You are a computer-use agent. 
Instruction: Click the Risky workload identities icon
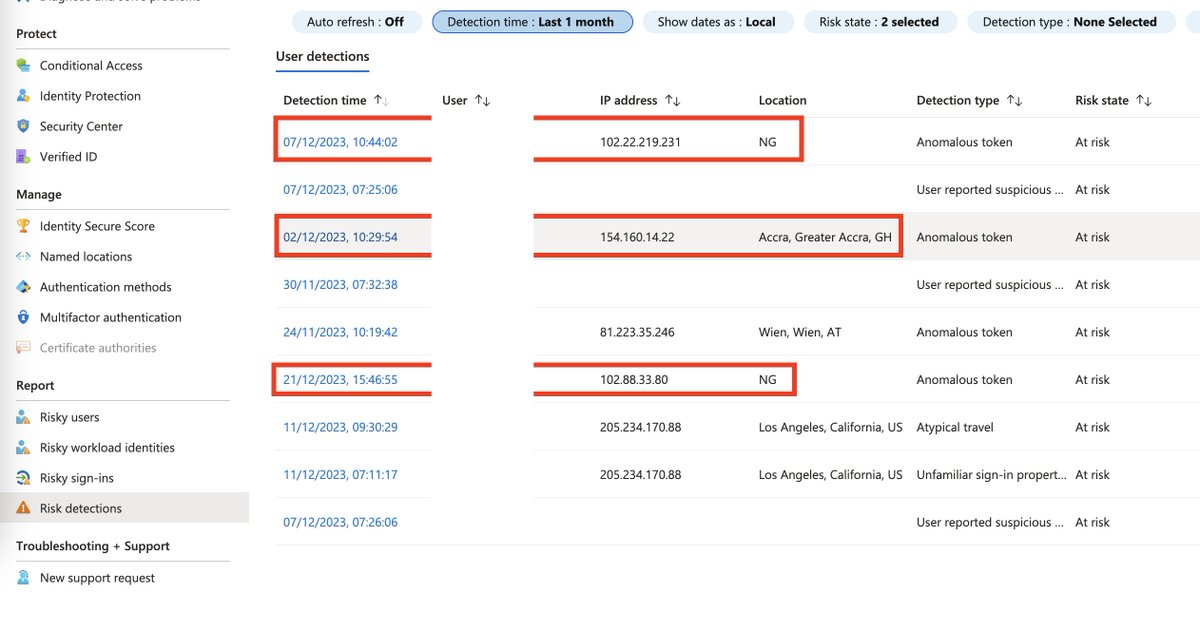tap(24, 448)
